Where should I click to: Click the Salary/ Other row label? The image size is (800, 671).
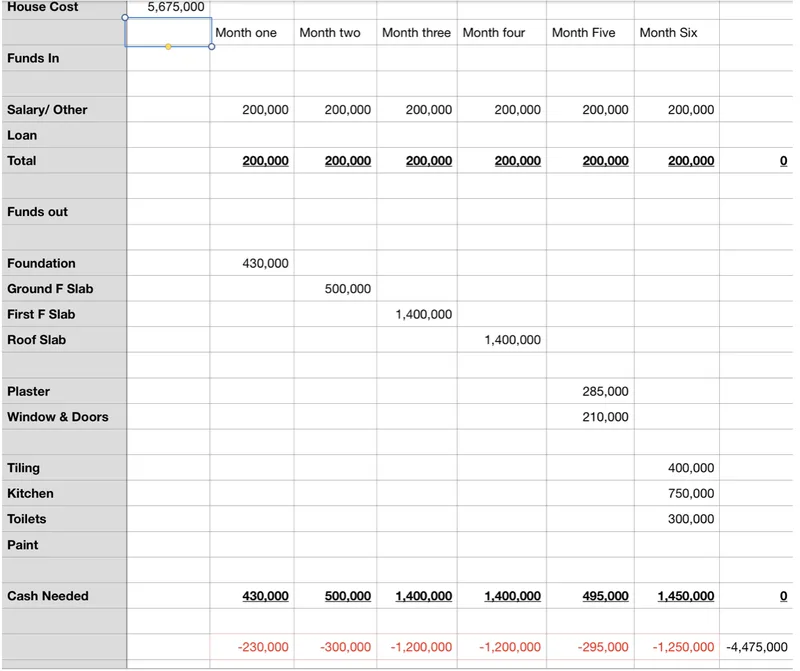[64, 110]
